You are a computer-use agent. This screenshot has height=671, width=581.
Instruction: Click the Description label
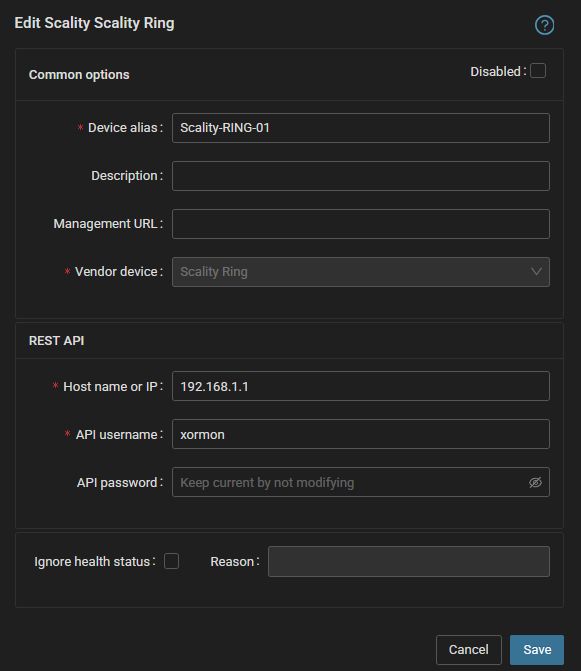click(x=124, y=176)
